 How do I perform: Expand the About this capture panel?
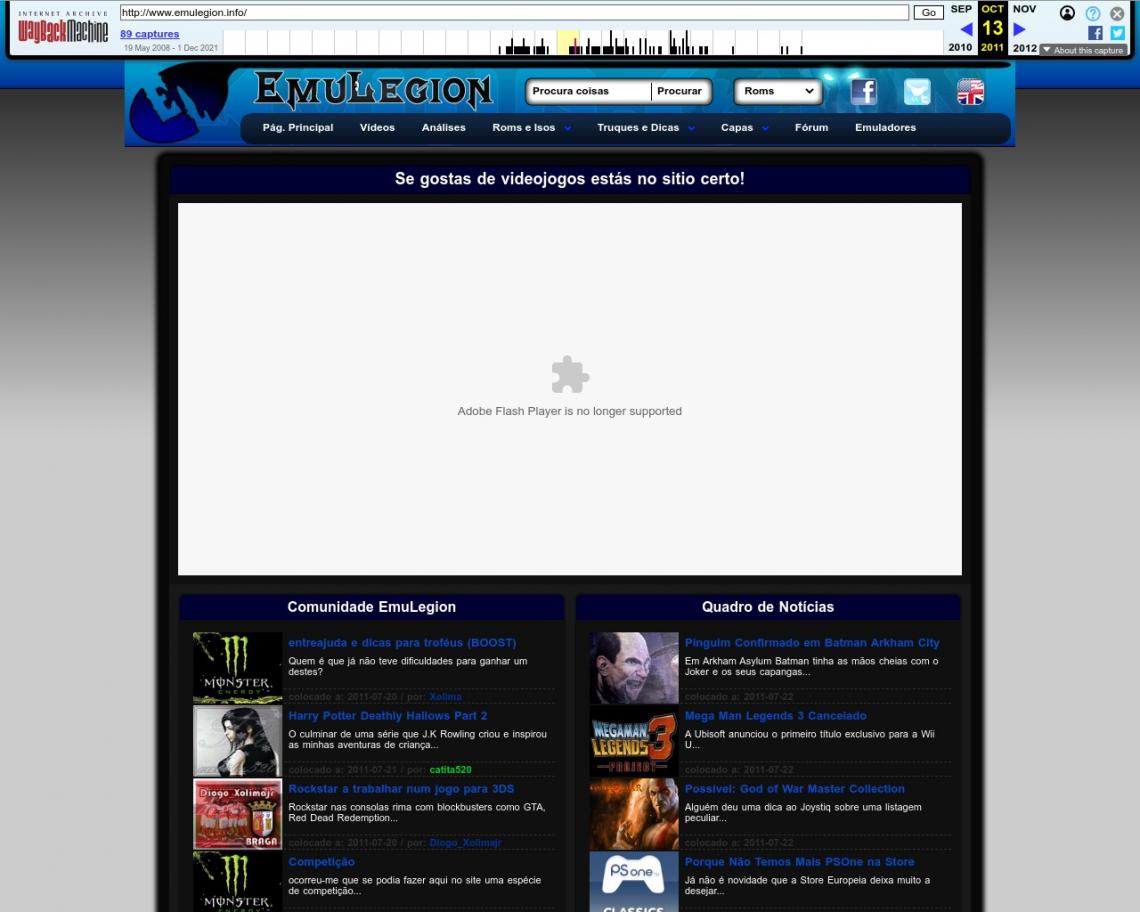pos(1083,50)
